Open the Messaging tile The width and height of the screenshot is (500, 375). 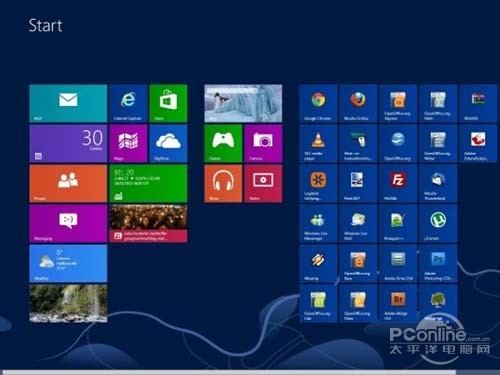68,223
